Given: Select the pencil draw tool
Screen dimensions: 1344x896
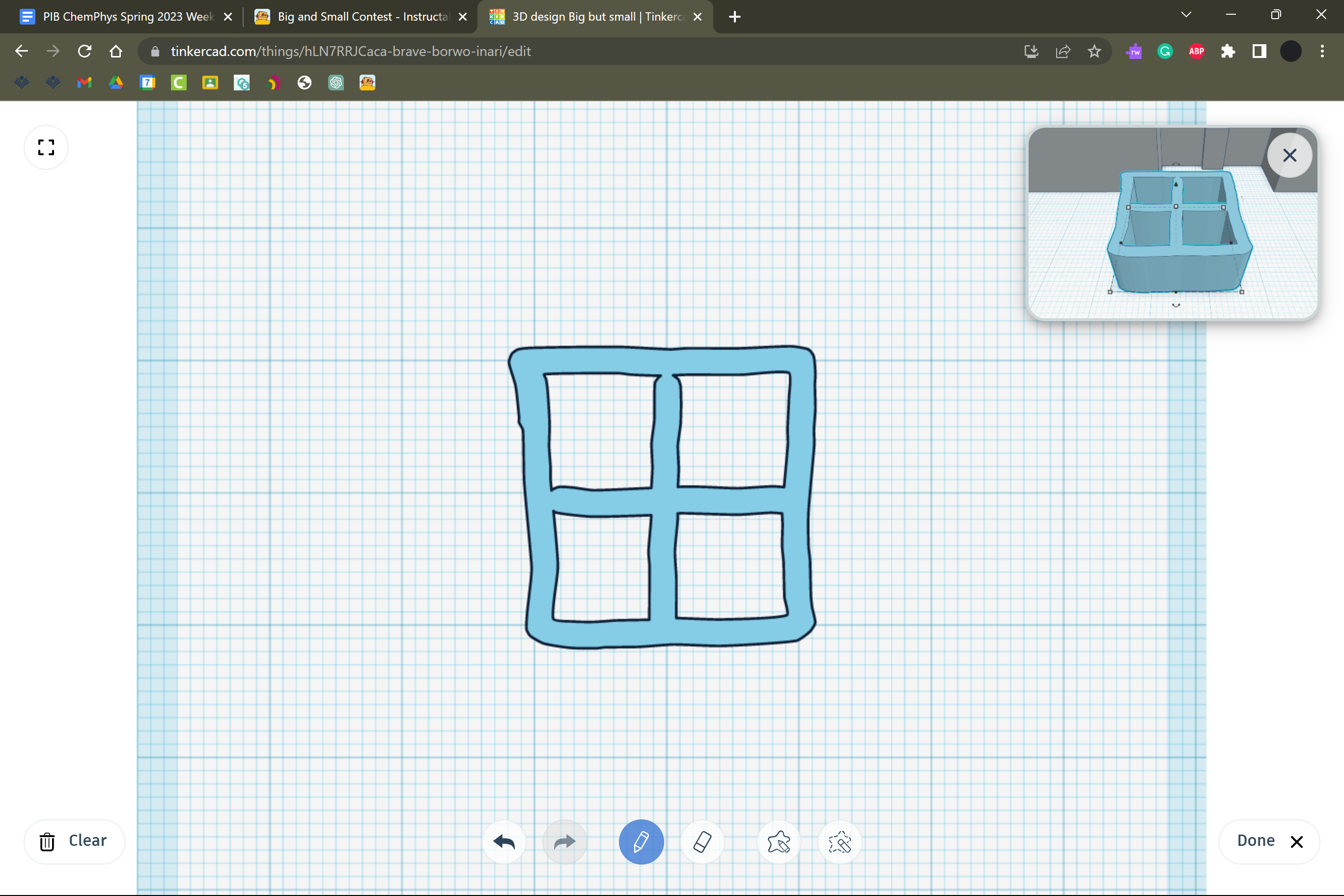Looking at the screenshot, I should click(x=641, y=841).
